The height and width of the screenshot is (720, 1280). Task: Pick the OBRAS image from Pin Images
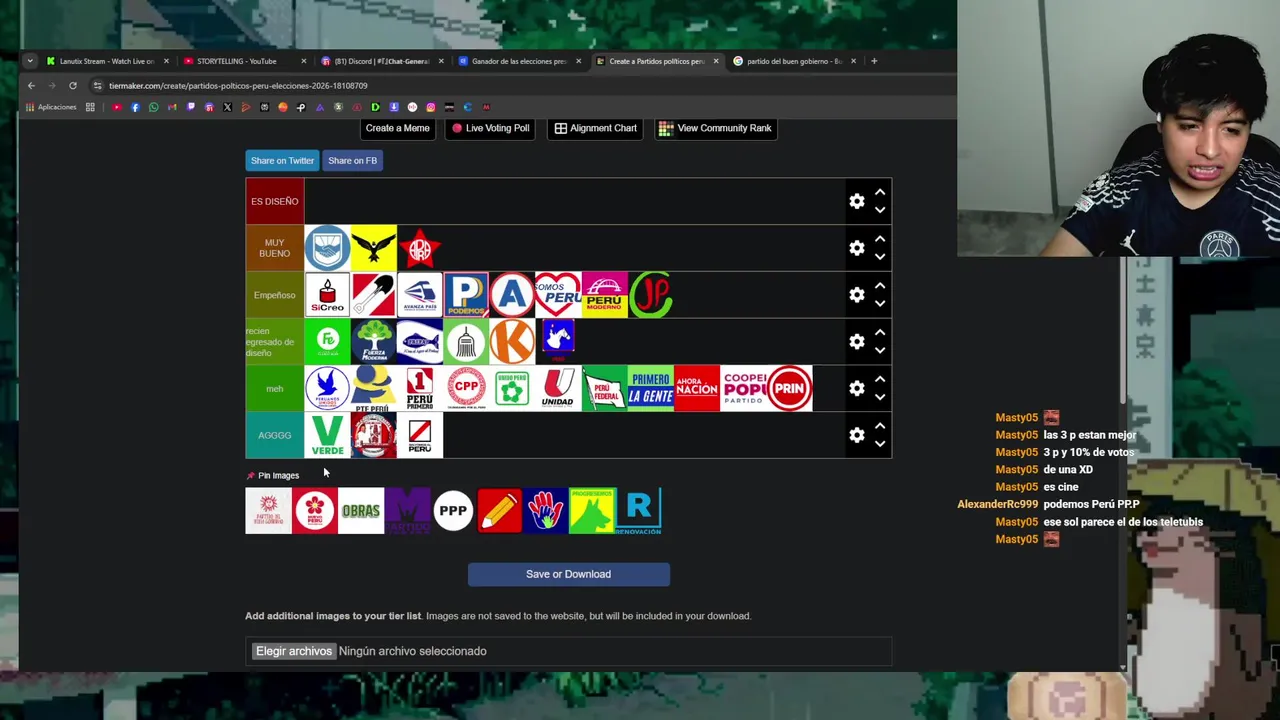click(x=361, y=511)
